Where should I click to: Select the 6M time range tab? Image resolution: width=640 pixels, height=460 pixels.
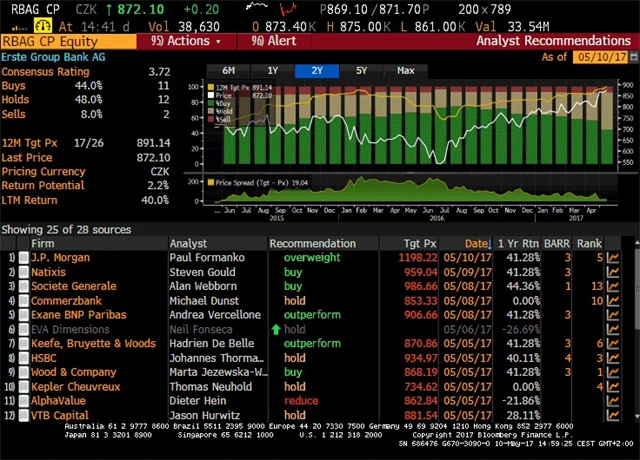(x=228, y=71)
